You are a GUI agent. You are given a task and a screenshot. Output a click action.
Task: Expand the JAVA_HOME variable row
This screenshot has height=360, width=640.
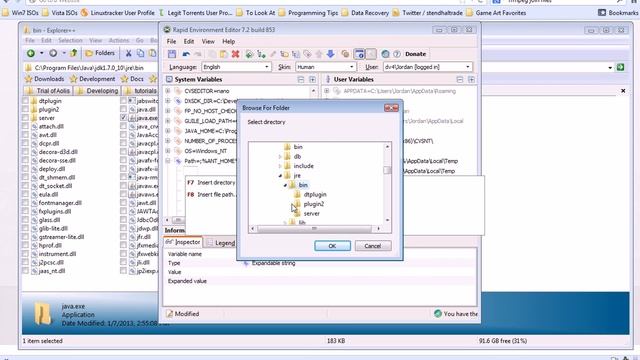click(x=168, y=131)
